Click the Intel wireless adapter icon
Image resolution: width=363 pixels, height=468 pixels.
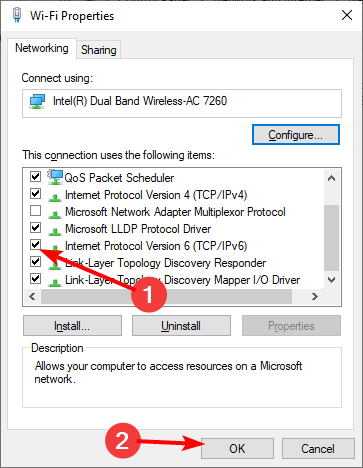click(37, 101)
